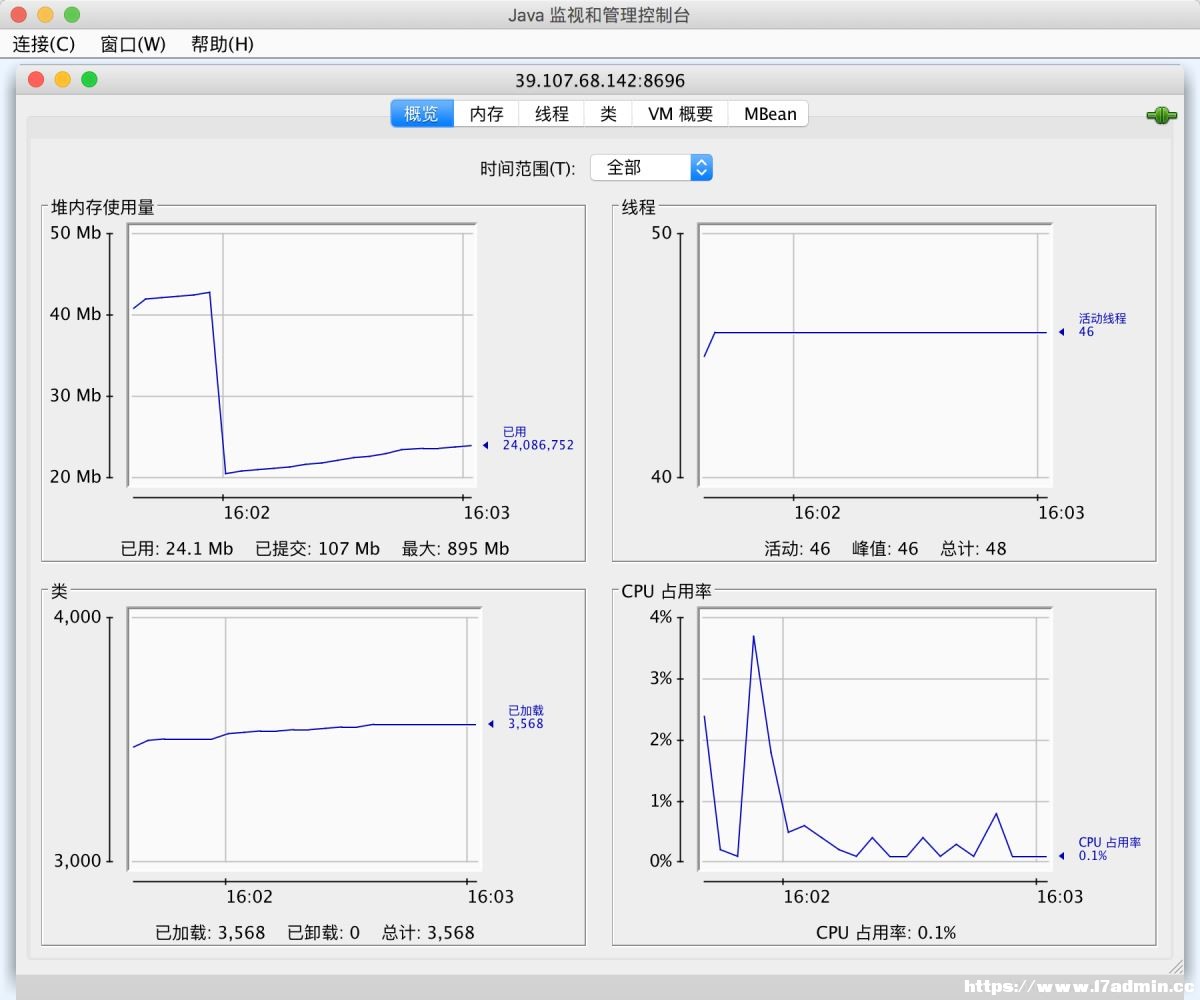Switch to the 概览 tab
Image resolution: width=1200 pixels, height=1000 pixels.
click(421, 114)
